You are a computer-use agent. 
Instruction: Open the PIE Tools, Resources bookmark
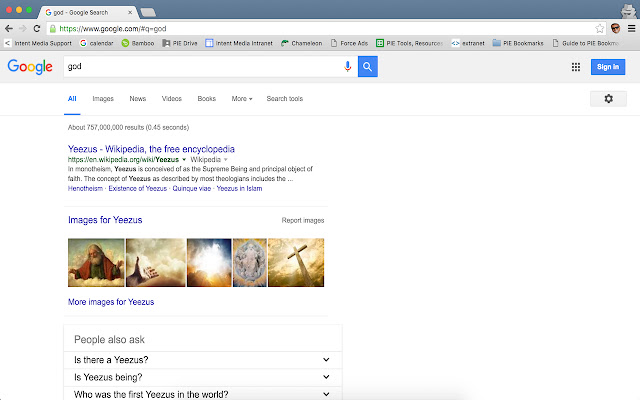(409, 43)
